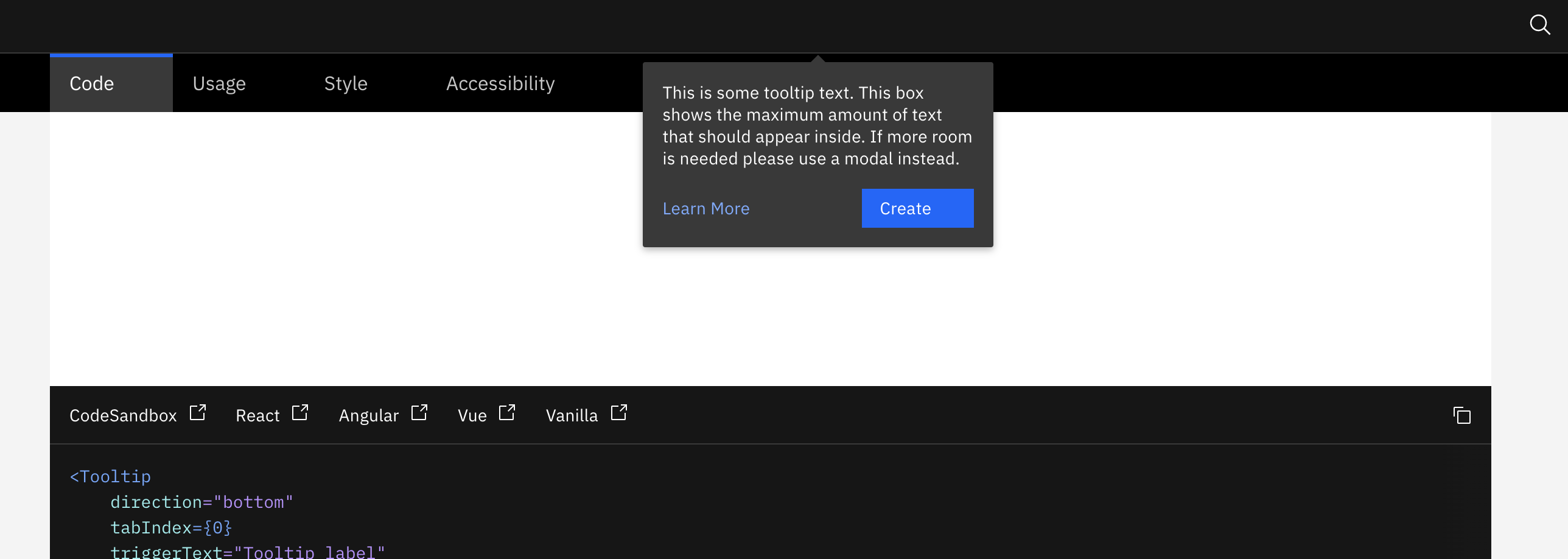1568x559 pixels.
Task: Click the tooltip body text paragraph
Action: (817, 125)
